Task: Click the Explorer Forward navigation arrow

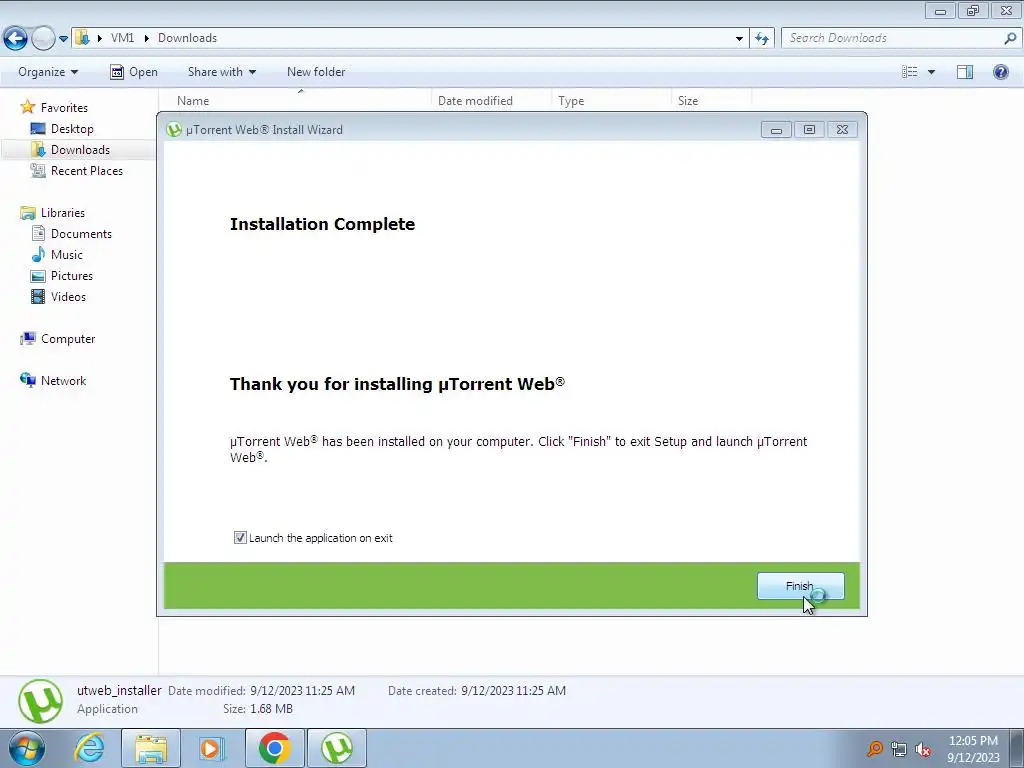Action: (x=43, y=38)
